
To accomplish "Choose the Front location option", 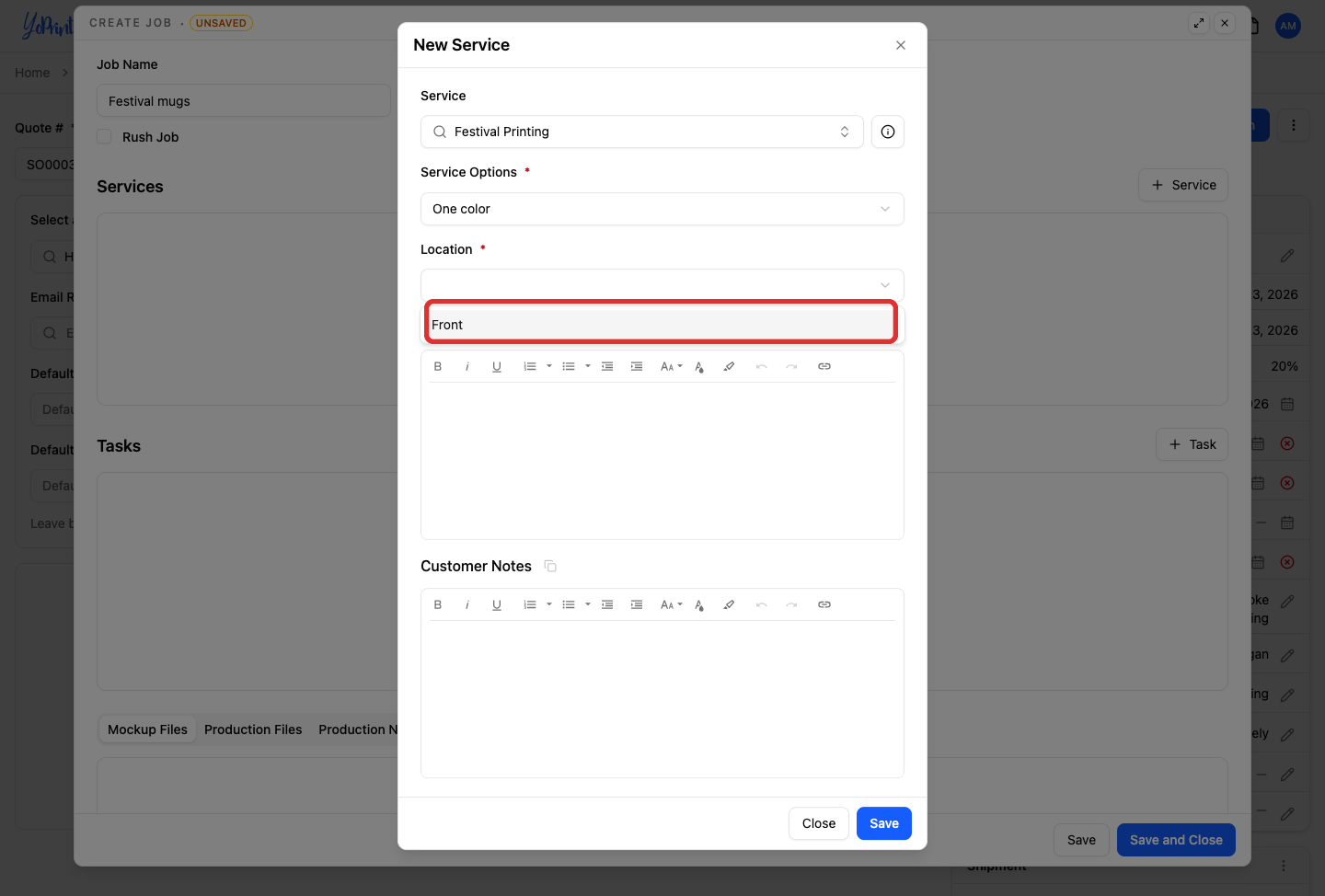I will coord(662,325).
